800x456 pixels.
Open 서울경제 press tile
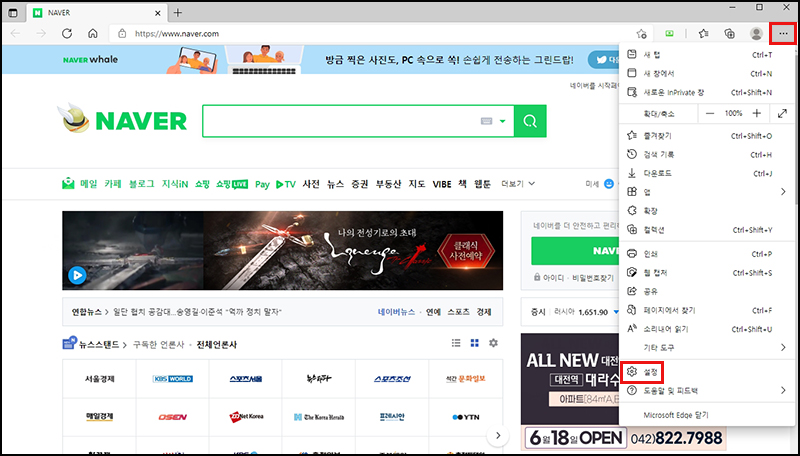point(99,378)
